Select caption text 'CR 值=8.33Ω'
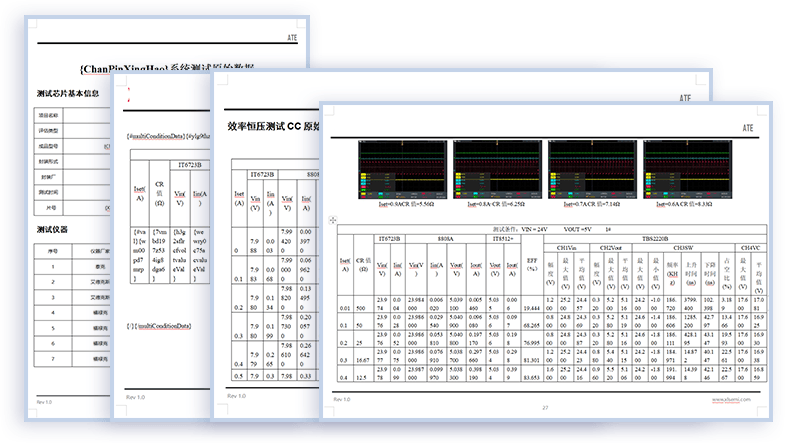 696,204
